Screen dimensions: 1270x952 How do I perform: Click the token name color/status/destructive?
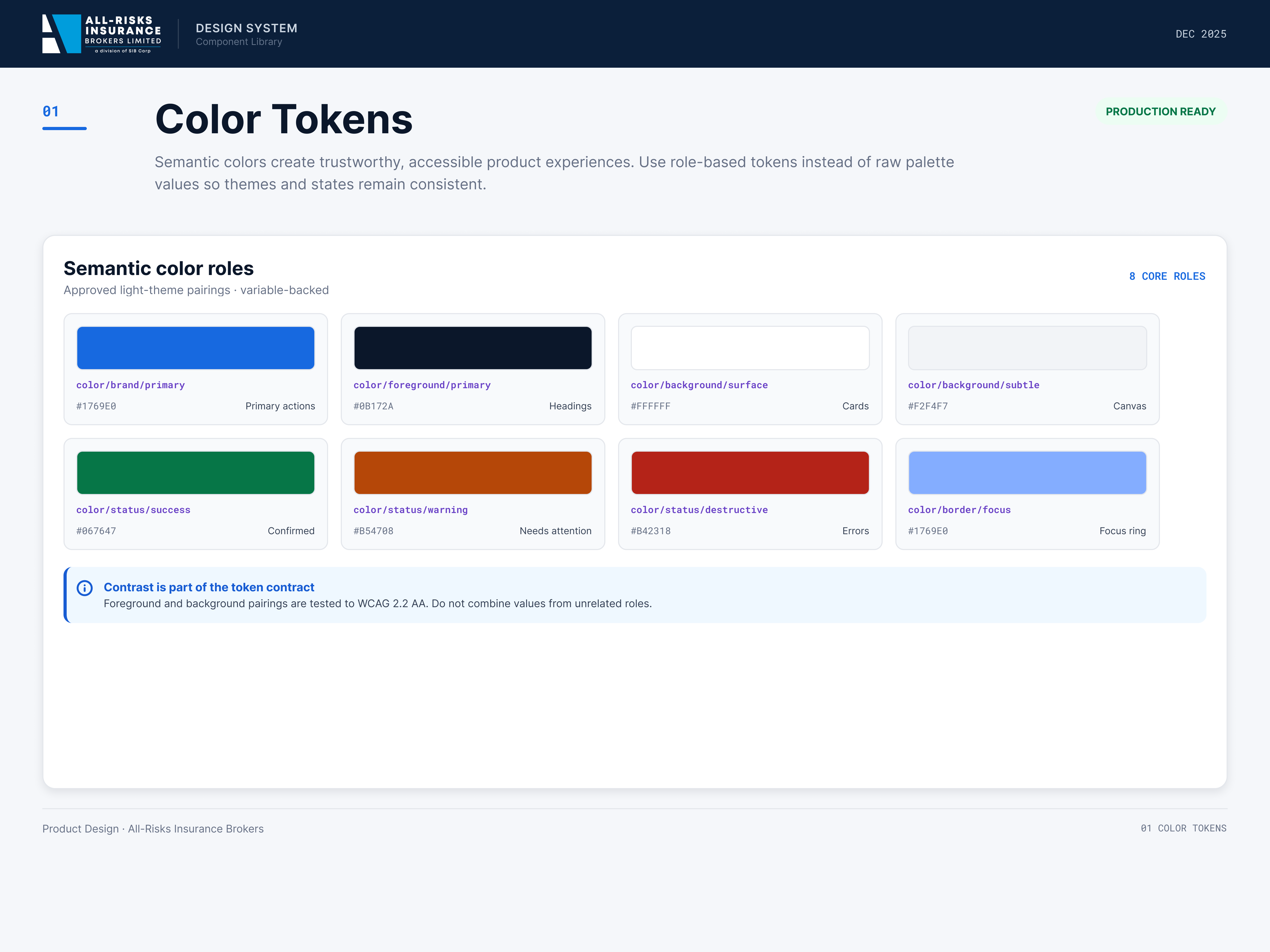pyautogui.click(x=699, y=510)
